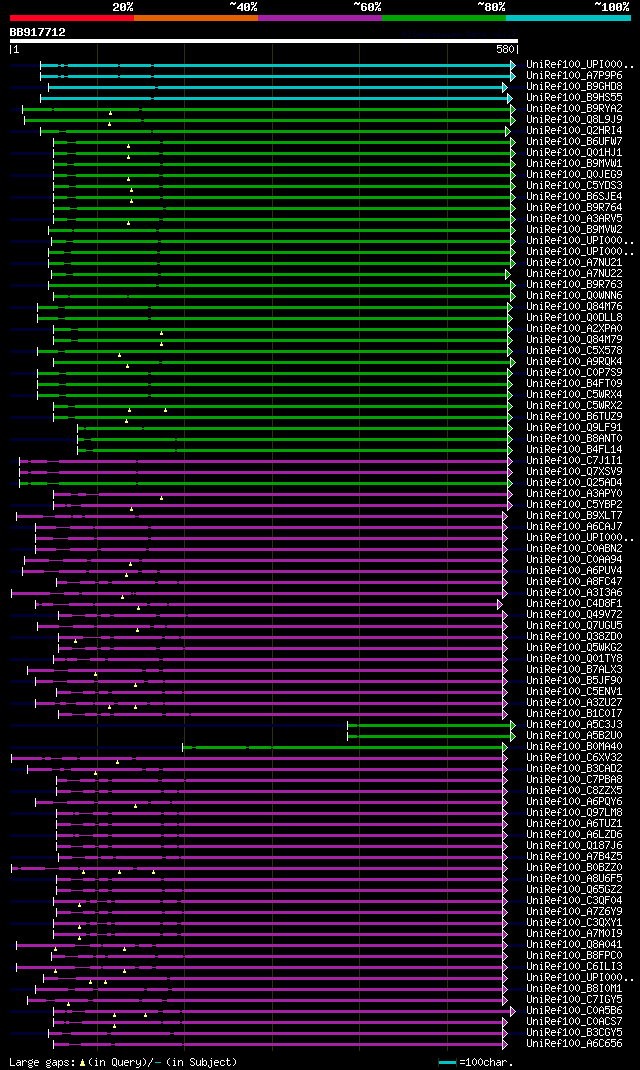This screenshot has height=1070, width=640.
Task: Select the UniRef100_B9XLT7 label
Action: click(x=574, y=516)
